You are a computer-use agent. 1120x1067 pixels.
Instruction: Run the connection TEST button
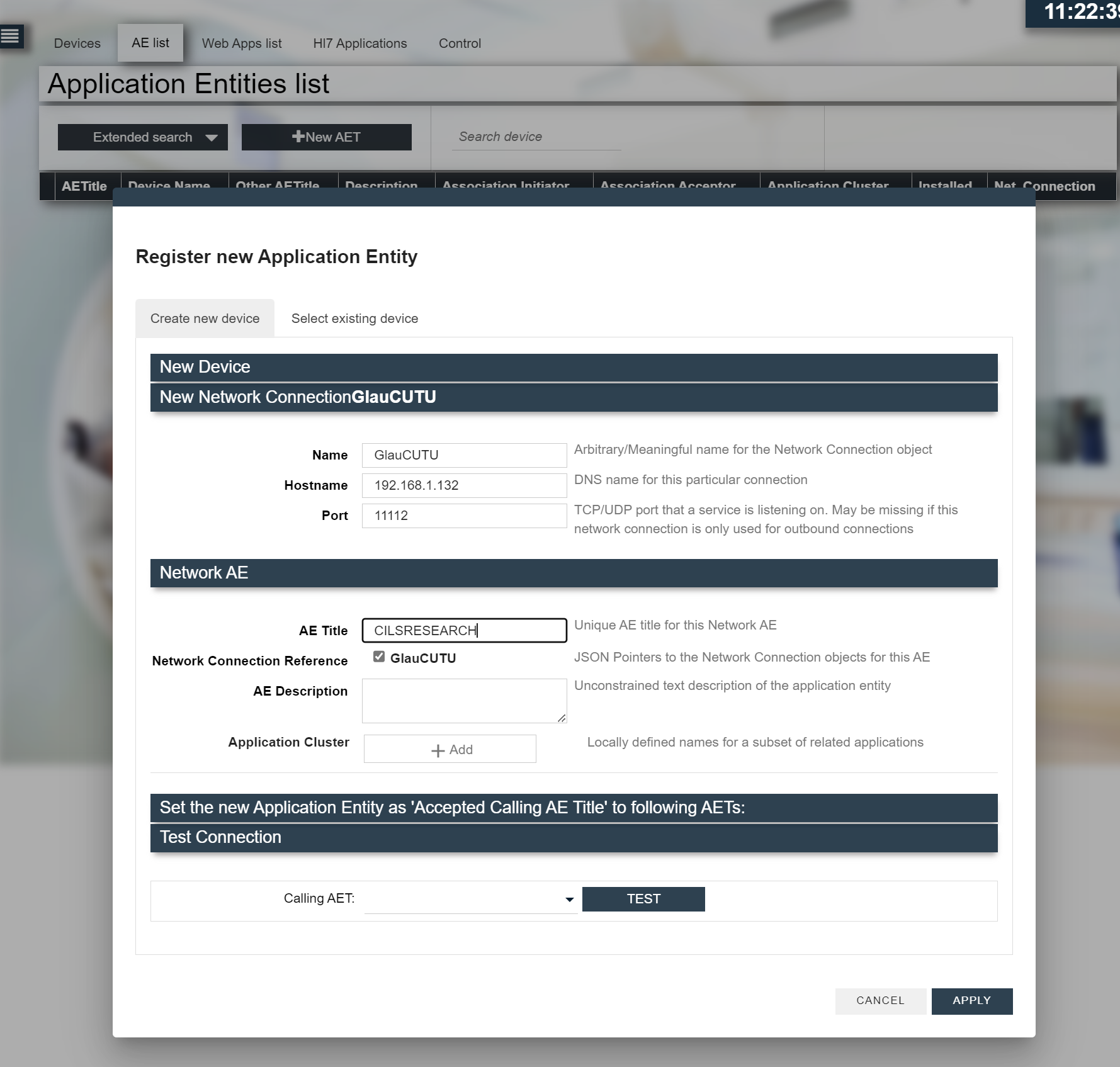643,899
